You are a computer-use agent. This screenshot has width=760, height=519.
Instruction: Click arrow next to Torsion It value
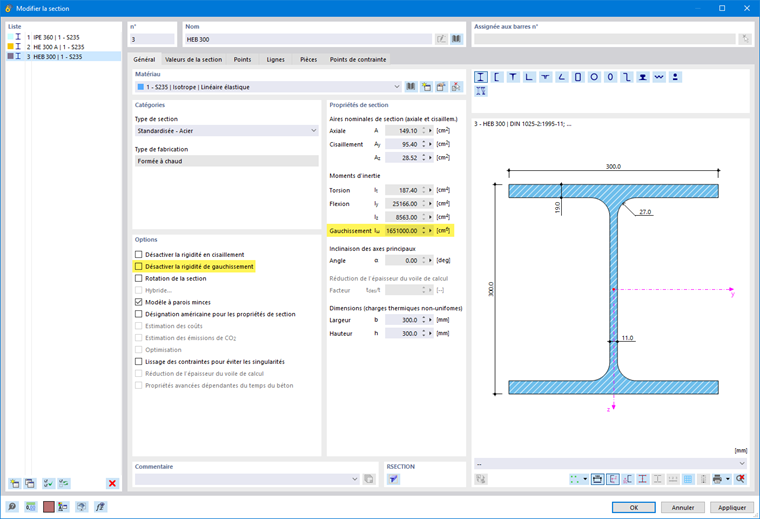(x=430, y=190)
